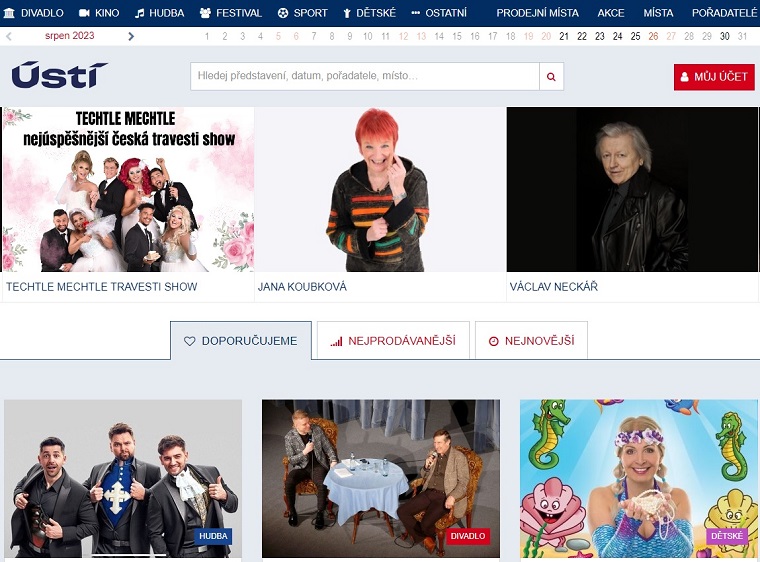The height and width of the screenshot is (562, 760).
Task: Click JANA KOUBKOVÁ title link
Action: click(x=302, y=287)
